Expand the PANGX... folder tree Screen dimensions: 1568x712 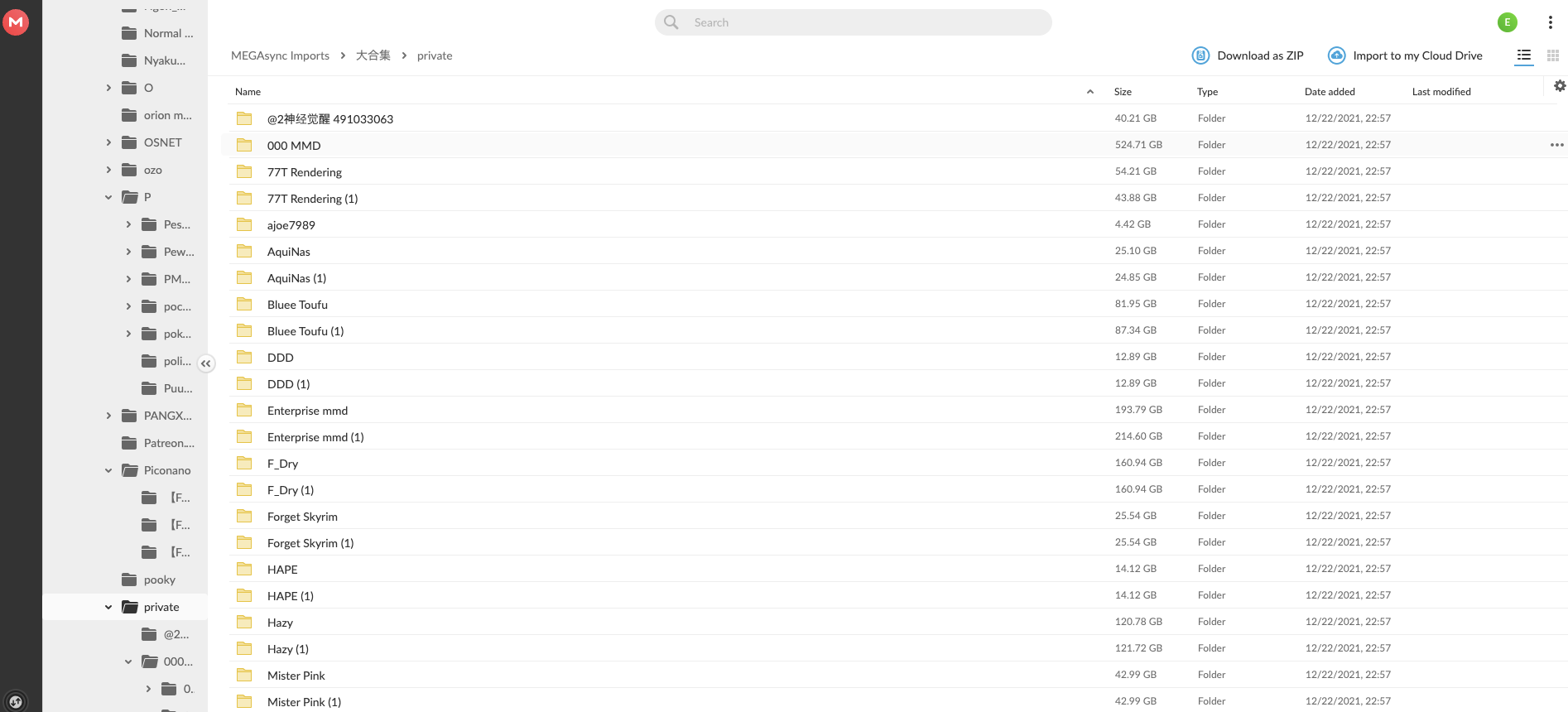(108, 416)
